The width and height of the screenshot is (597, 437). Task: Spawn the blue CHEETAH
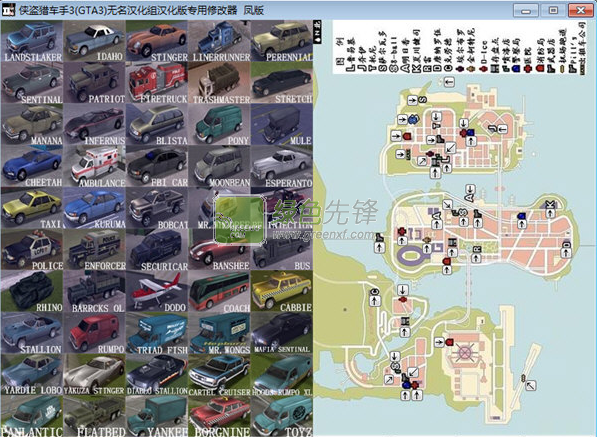pyautogui.click(x=32, y=166)
